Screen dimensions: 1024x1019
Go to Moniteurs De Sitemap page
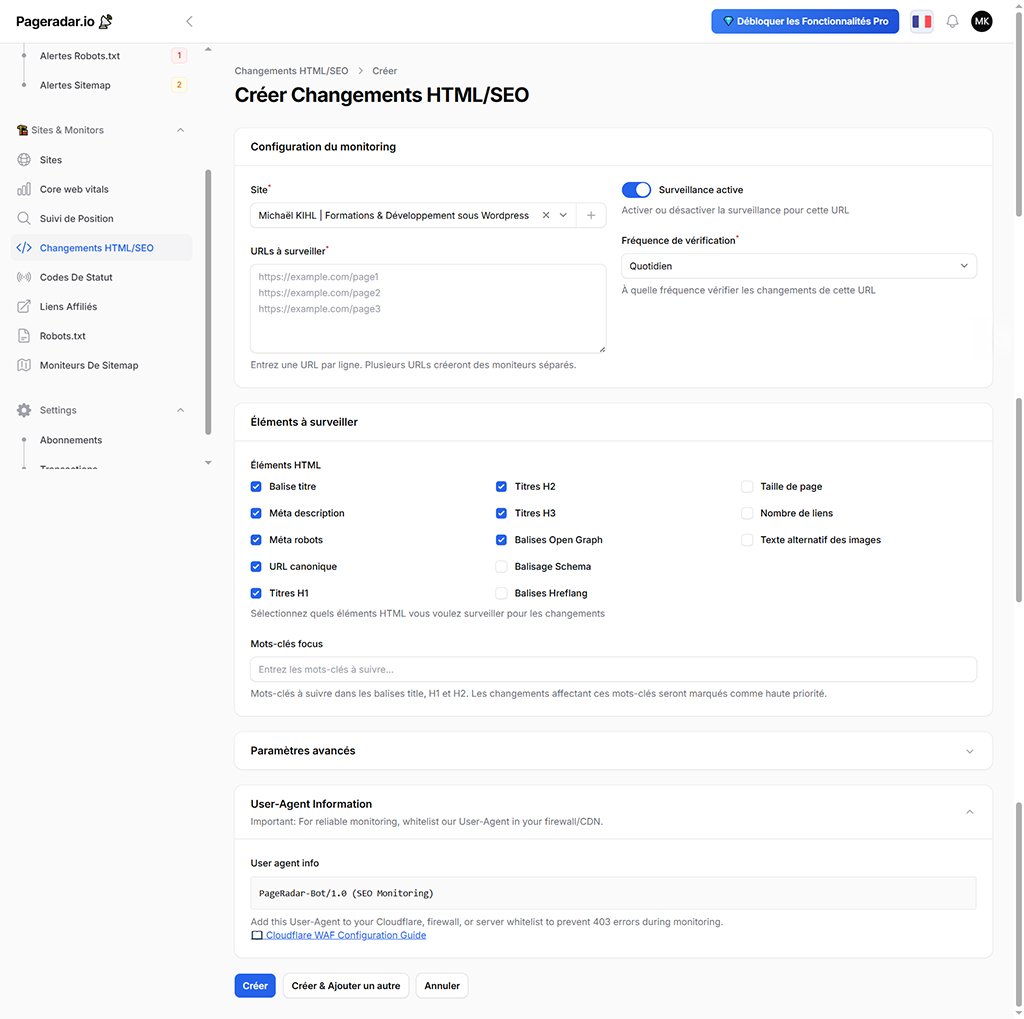coord(89,365)
